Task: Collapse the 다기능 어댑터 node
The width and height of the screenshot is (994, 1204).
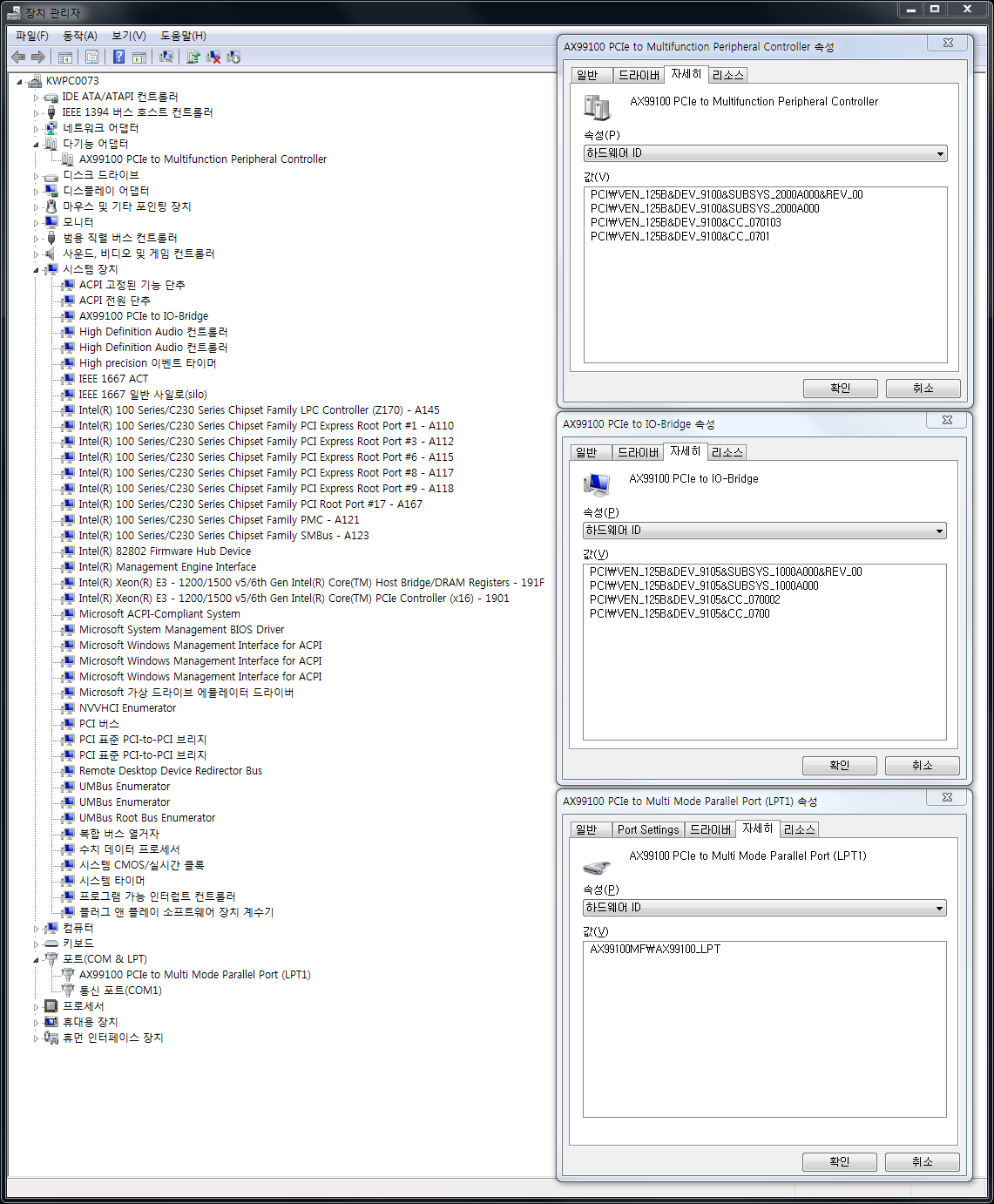Action: click(x=37, y=145)
